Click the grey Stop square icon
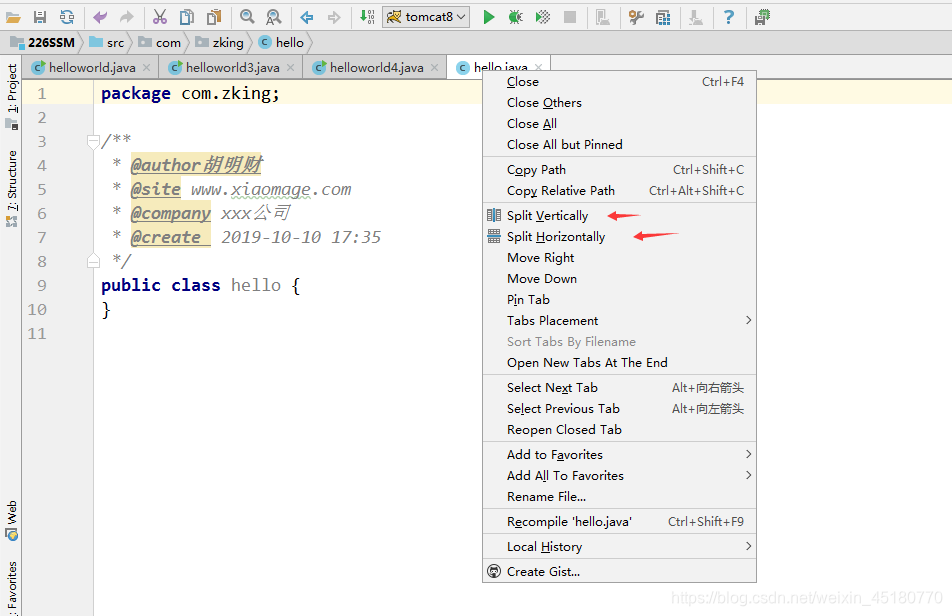The width and height of the screenshot is (952, 616). tap(570, 17)
